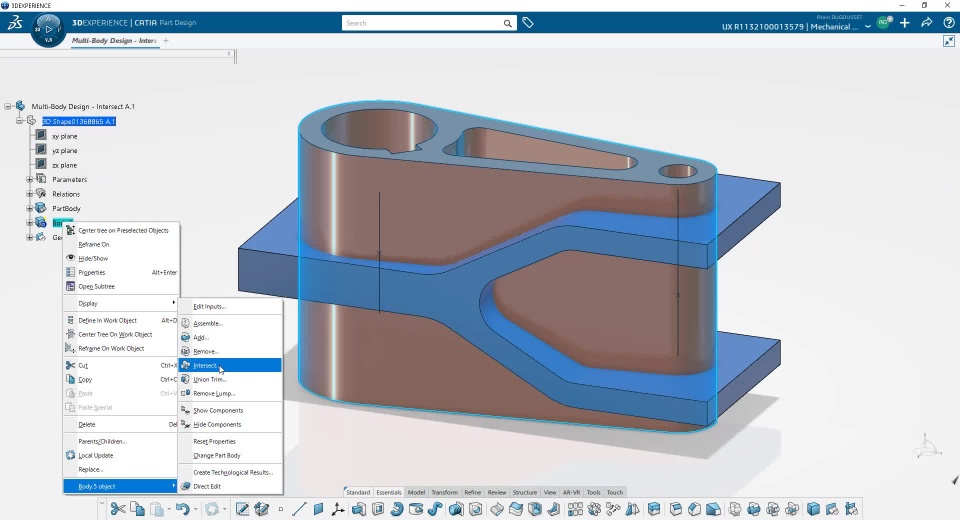The height and width of the screenshot is (520, 960).
Task: Open Help question mark icon
Action: (x=948, y=23)
